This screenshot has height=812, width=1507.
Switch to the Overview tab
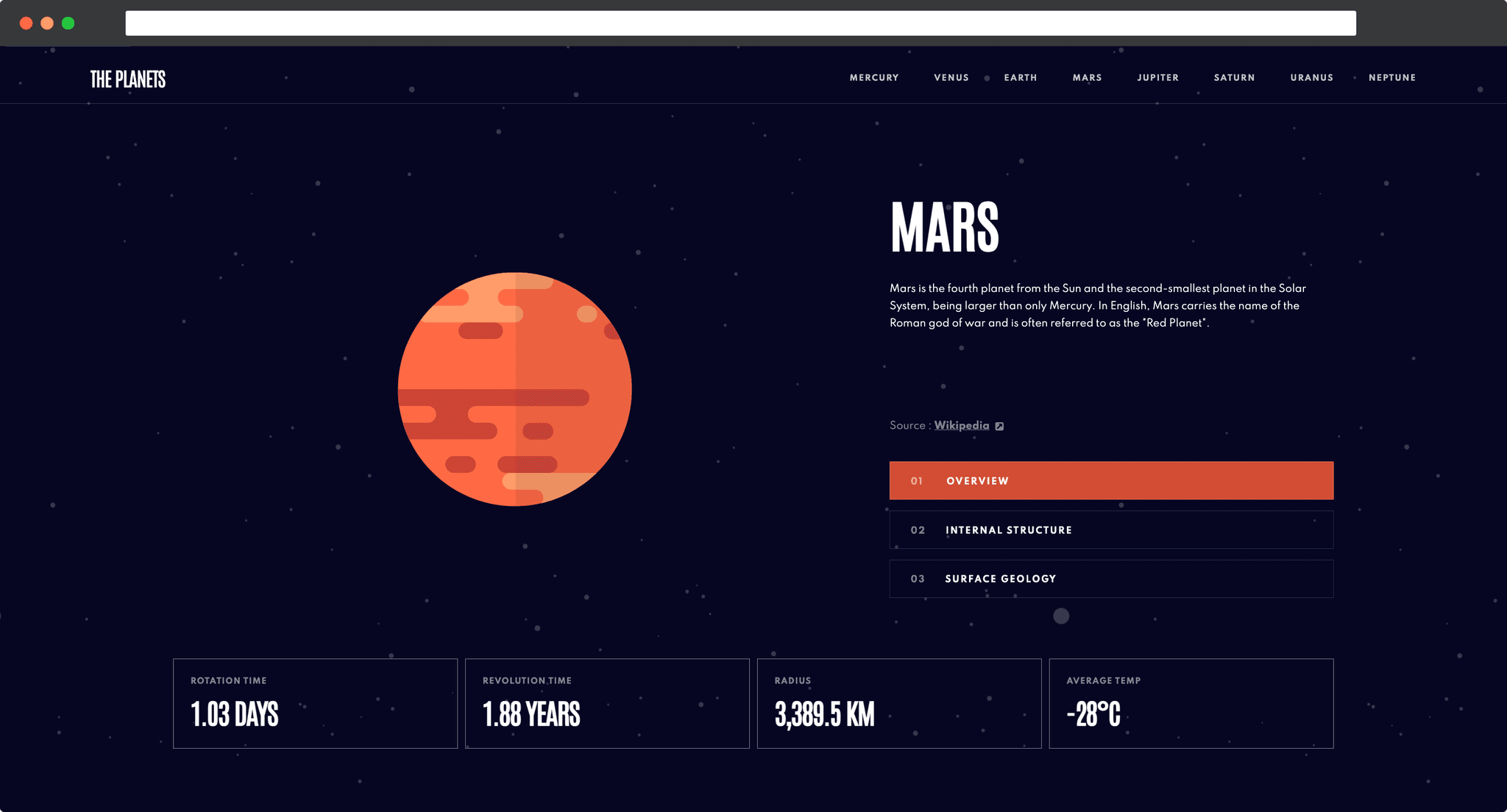point(1111,480)
